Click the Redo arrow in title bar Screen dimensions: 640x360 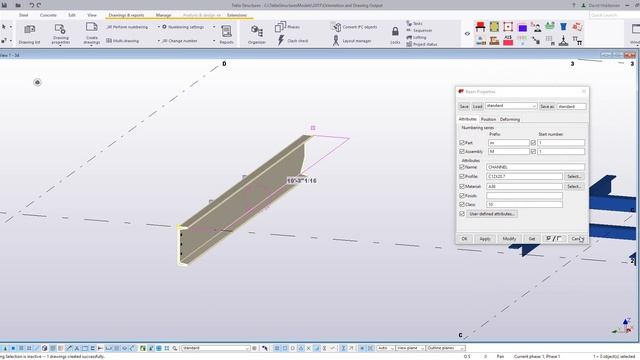click(39, 5)
